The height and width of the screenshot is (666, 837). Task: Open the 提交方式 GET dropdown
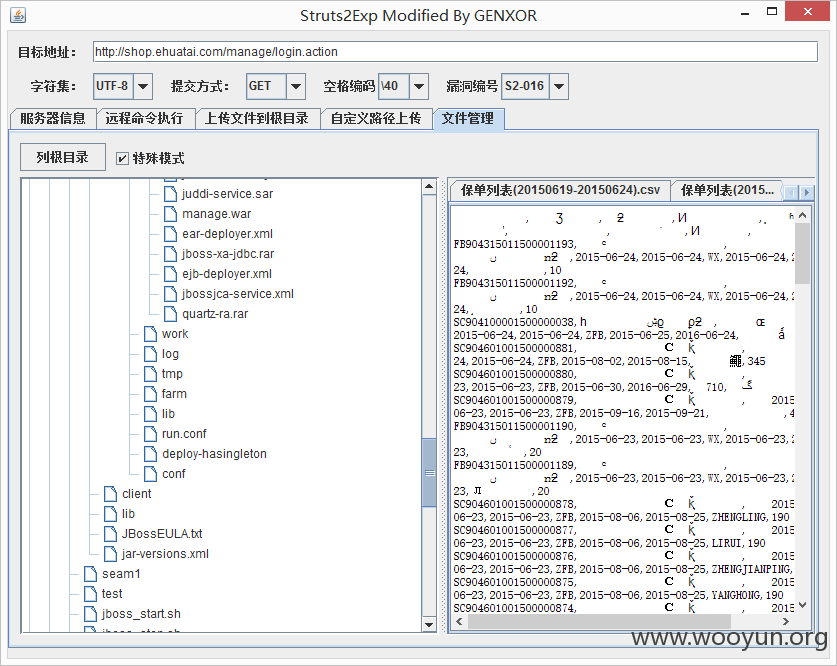(296, 86)
